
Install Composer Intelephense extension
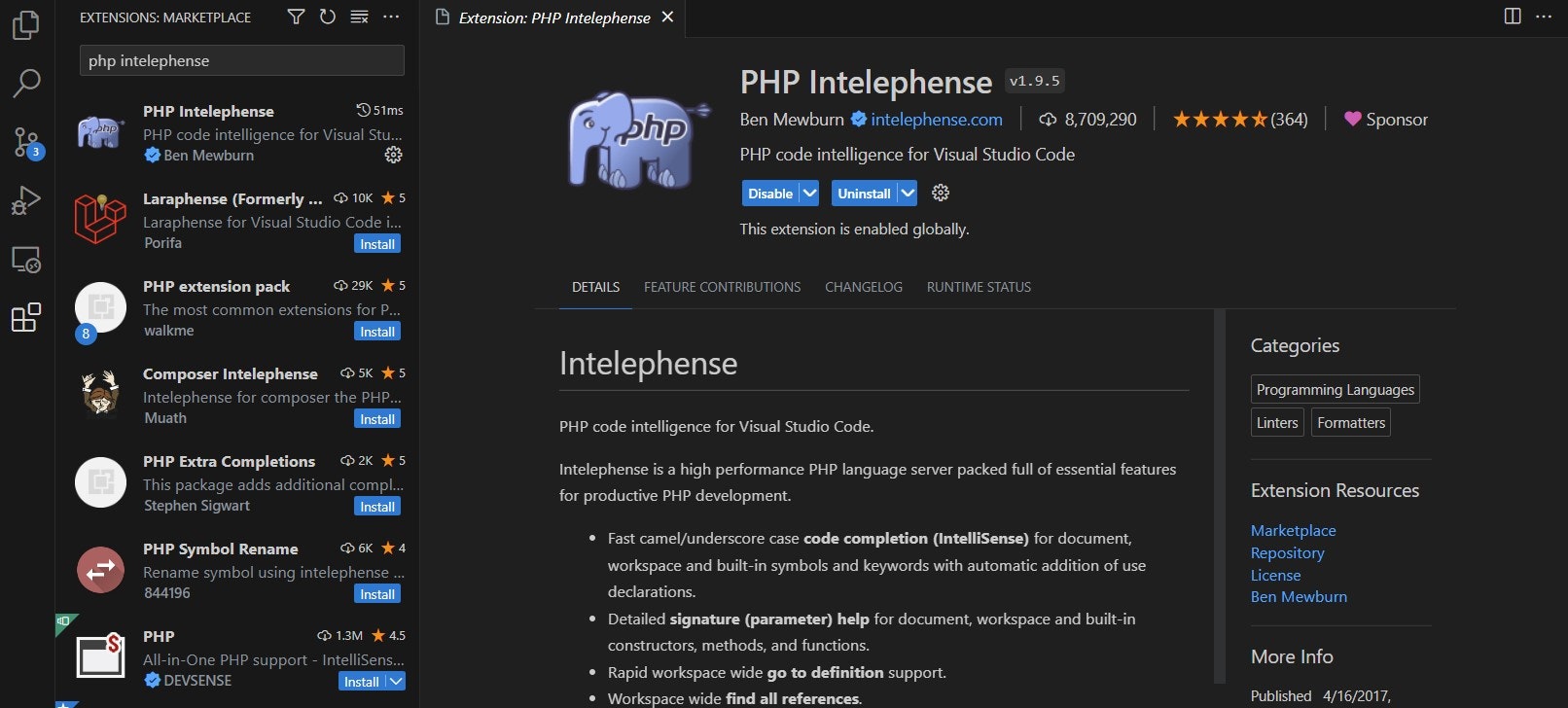[377, 419]
